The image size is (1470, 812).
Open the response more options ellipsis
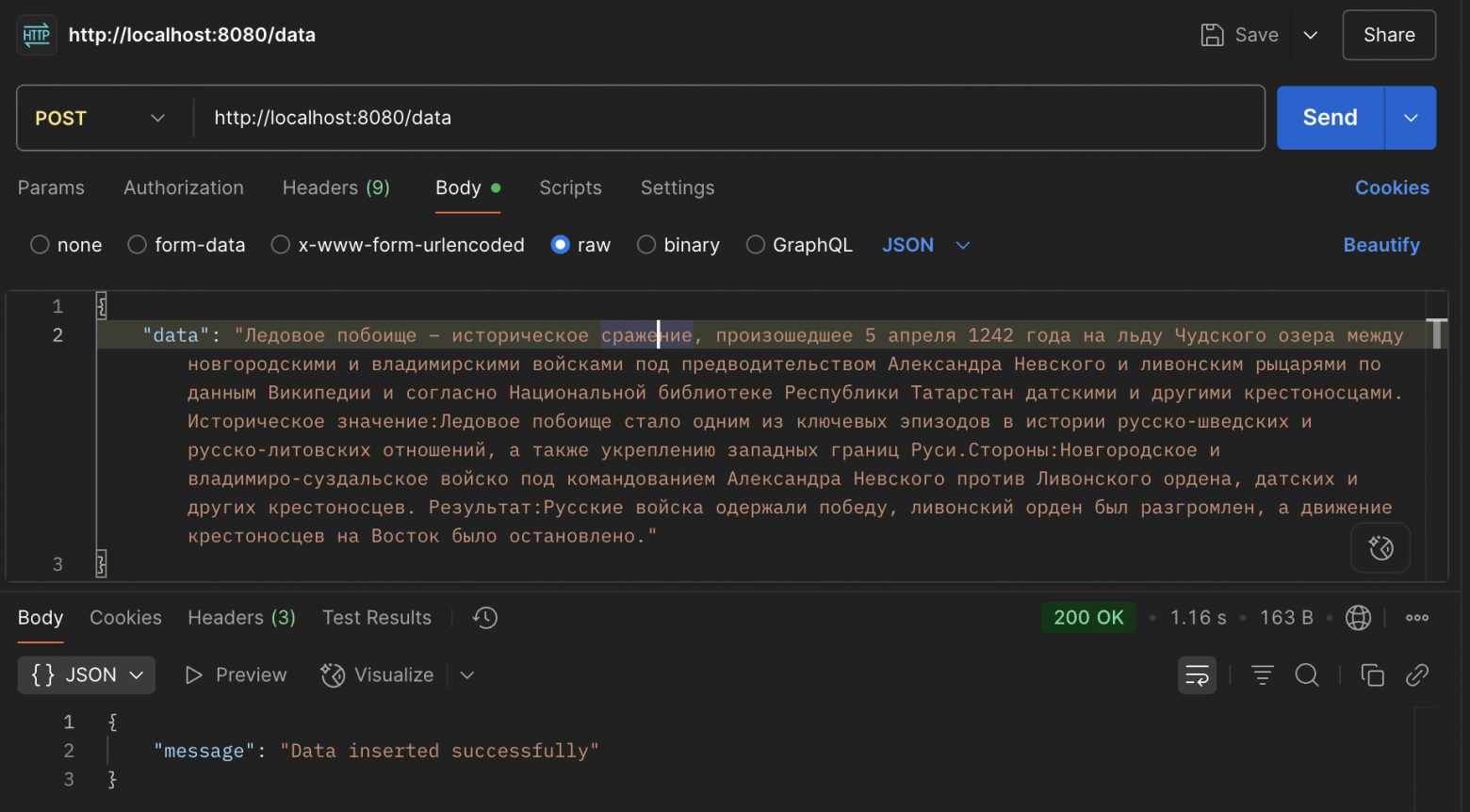[x=1416, y=618]
